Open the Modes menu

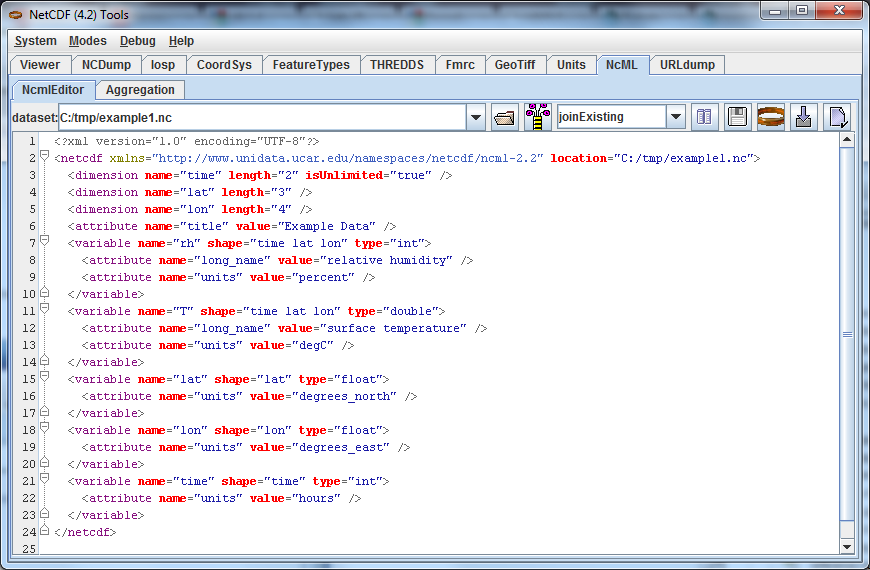click(88, 41)
